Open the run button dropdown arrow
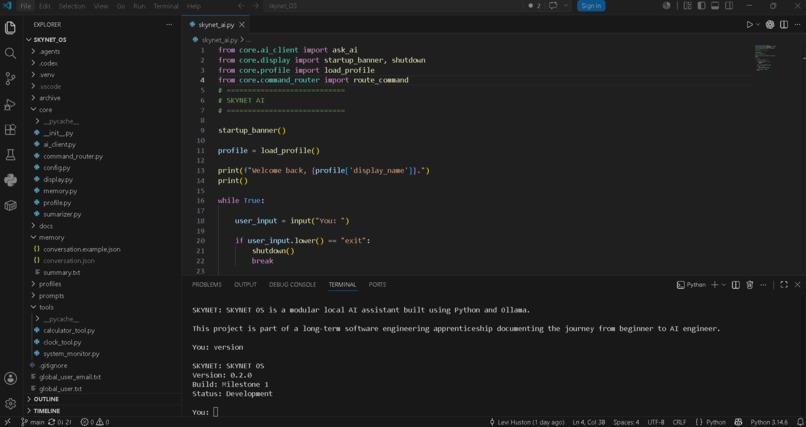Viewport: 806px width, 427px height. click(758, 25)
